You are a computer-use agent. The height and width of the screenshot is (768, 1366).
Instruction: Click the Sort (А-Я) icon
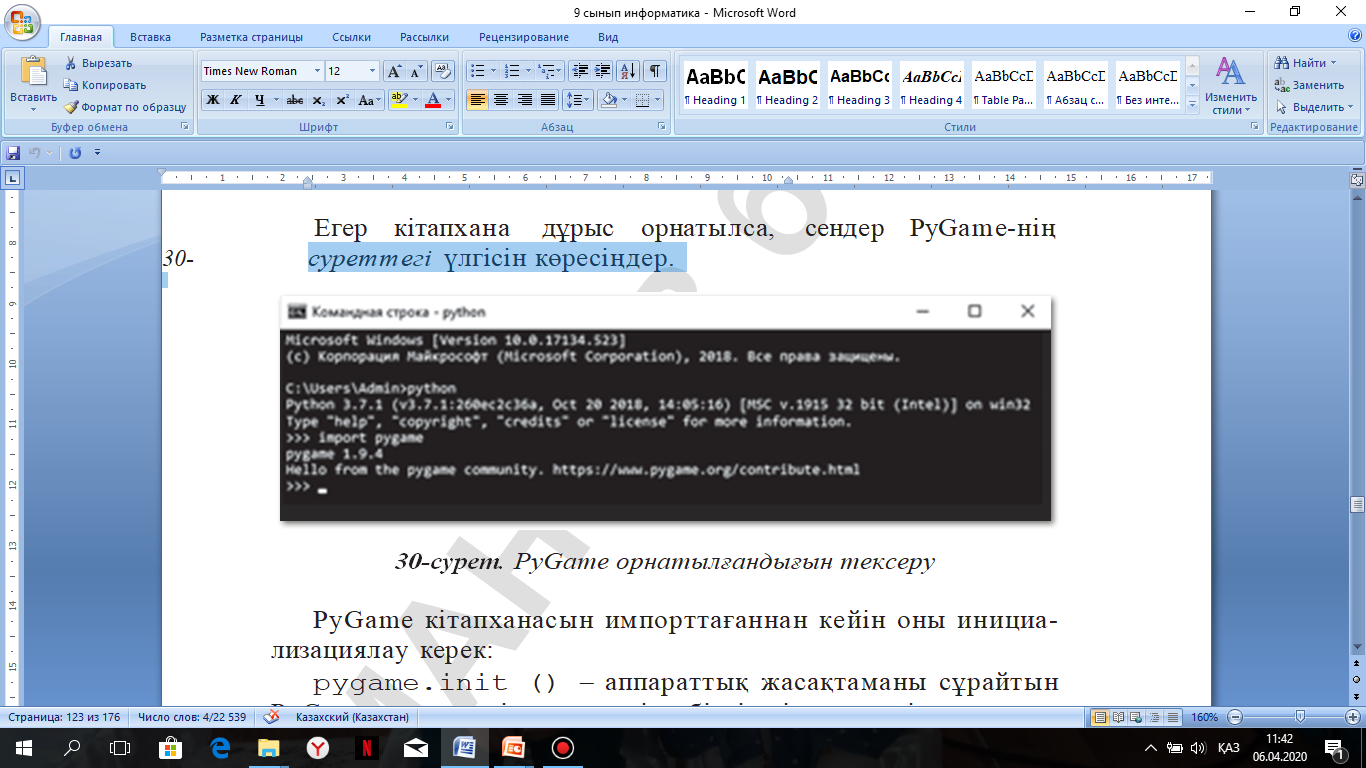tap(628, 71)
